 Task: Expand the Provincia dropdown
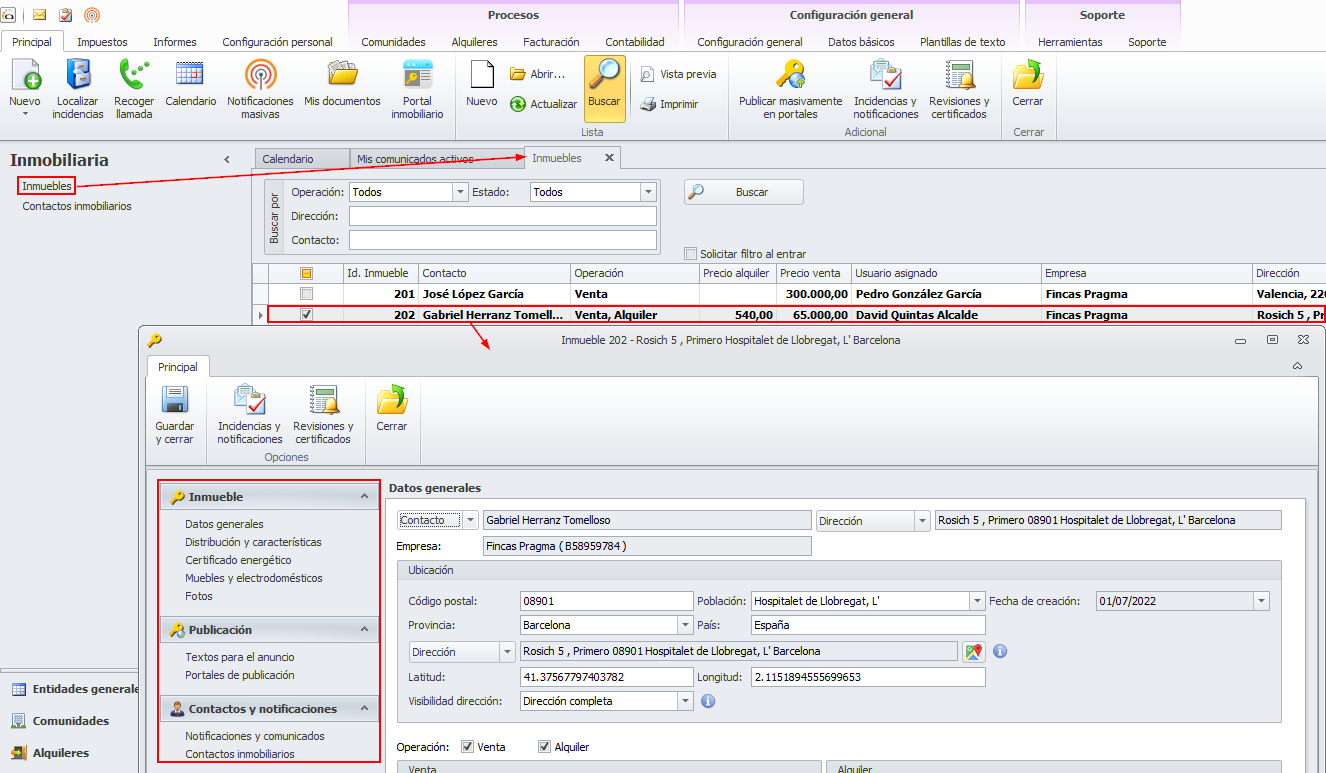tap(685, 625)
